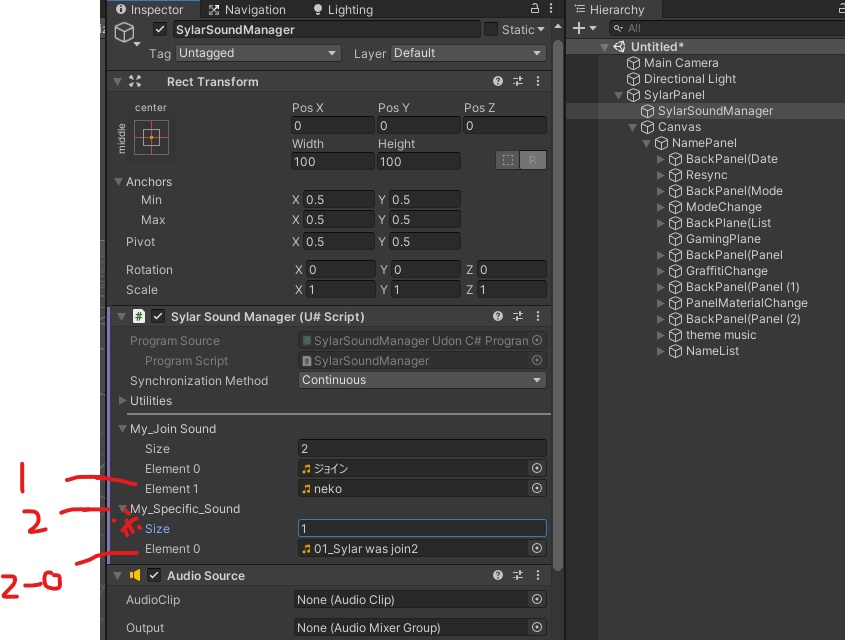Open object picker for Program Script

pyautogui.click(x=537, y=360)
